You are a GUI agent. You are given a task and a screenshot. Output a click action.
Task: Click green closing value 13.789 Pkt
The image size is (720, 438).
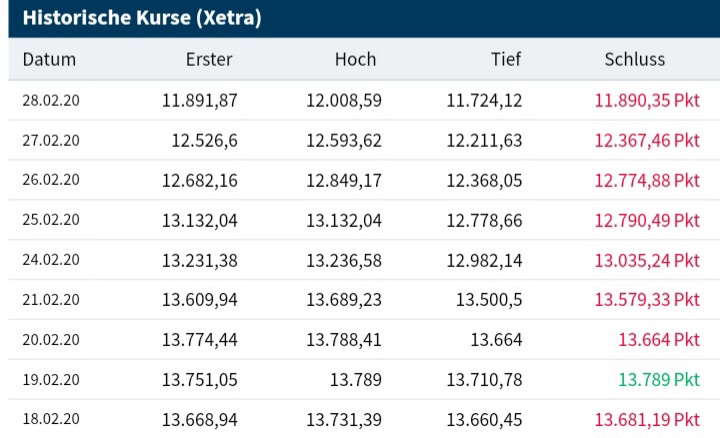[x=659, y=380]
